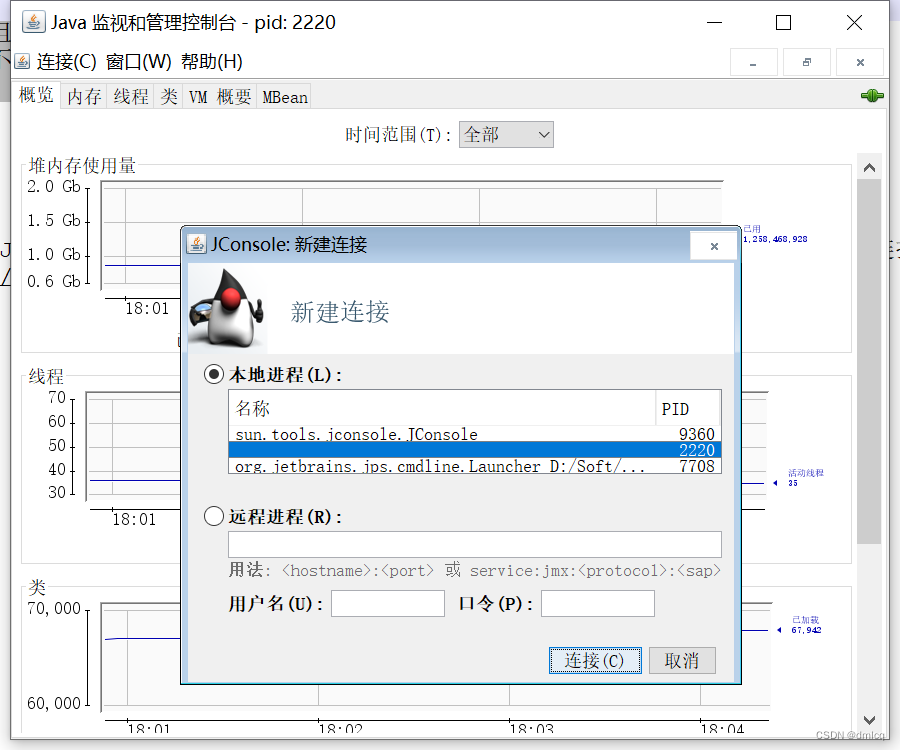900x750 pixels.
Task: Switch to the MBean tab
Action: click(285, 96)
